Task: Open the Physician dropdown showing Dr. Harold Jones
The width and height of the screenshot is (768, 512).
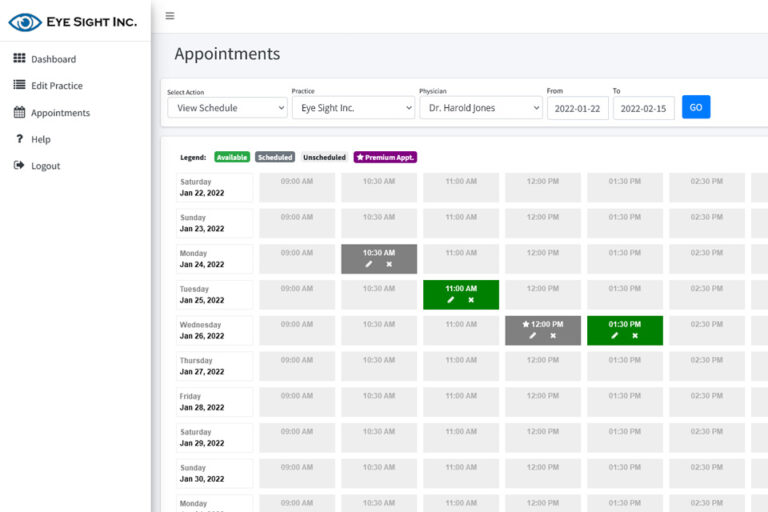Action: coord(480,108)
